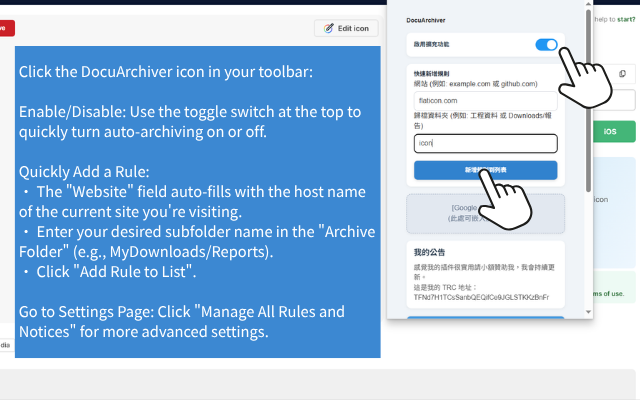Click the copy icon on the right
Image resolution: width=640 pixels, height=400 pixels.
click(x=622, y=73)
